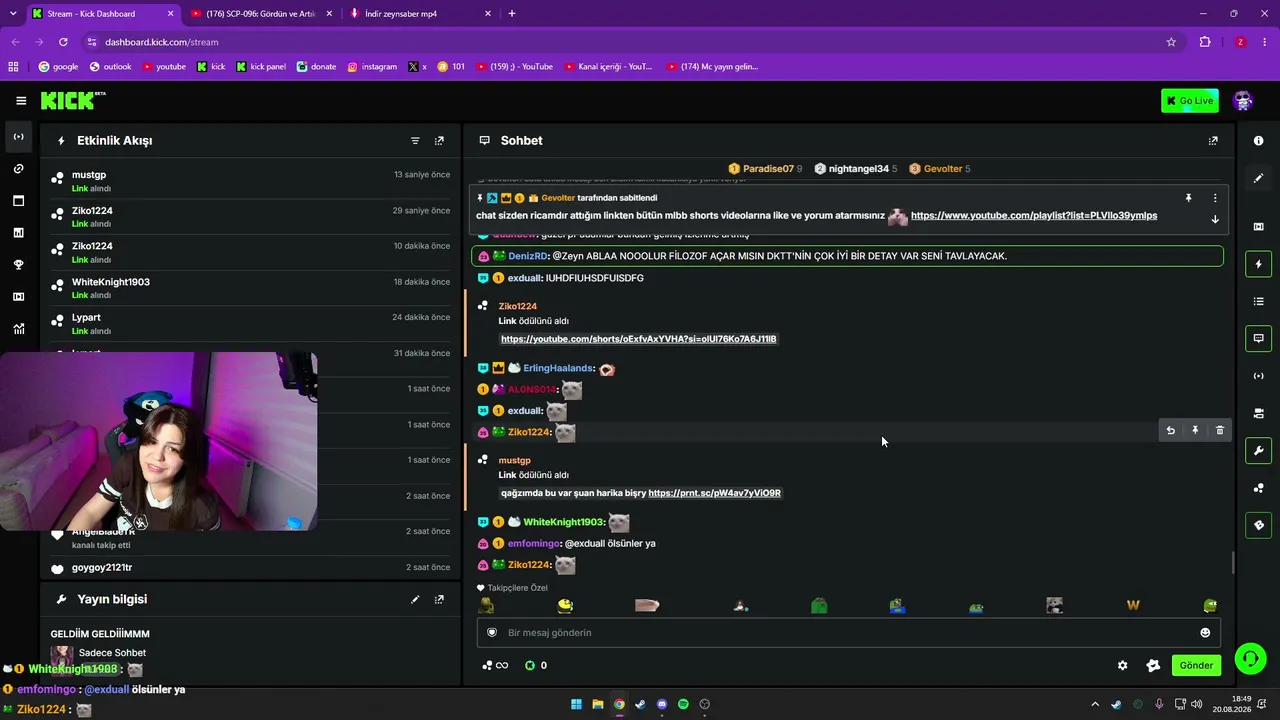The width and height of the screenshot is (1280, 720).
Task: Open the list icon in right sidebar
Action: point(1258,302)
